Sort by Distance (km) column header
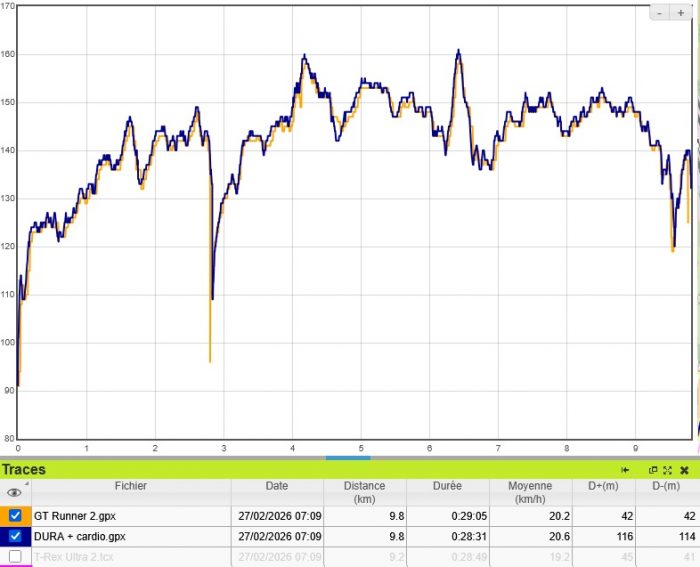700x567 pixels. point(364,492)
